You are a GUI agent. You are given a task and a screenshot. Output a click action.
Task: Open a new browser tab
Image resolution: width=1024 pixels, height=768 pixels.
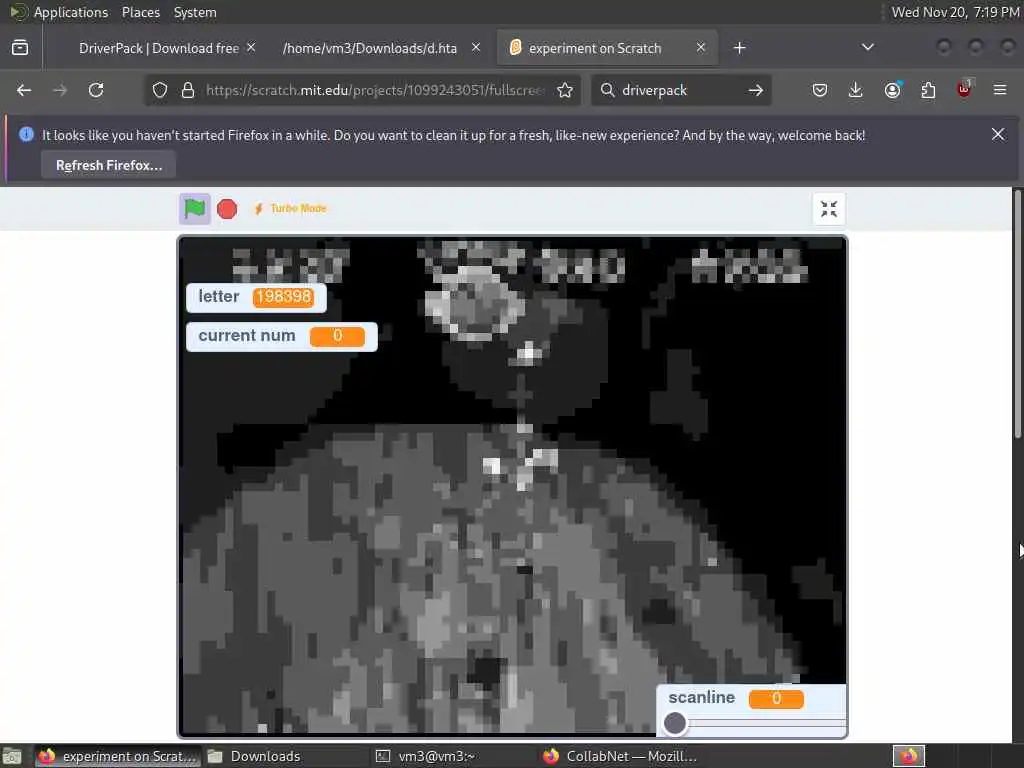[x=739, y=48]
